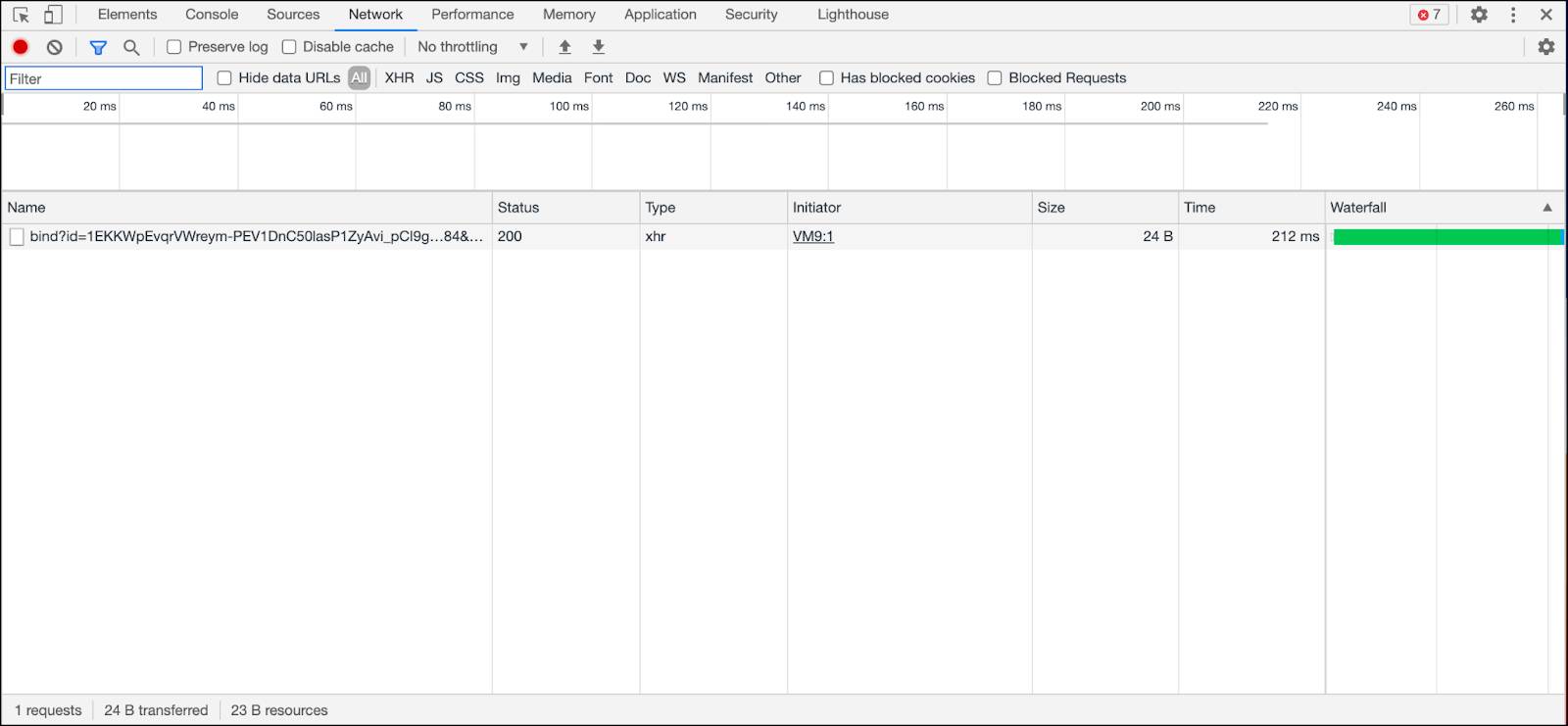
Task: Toggle the device toolbar icon
Action: click(53, 15)
